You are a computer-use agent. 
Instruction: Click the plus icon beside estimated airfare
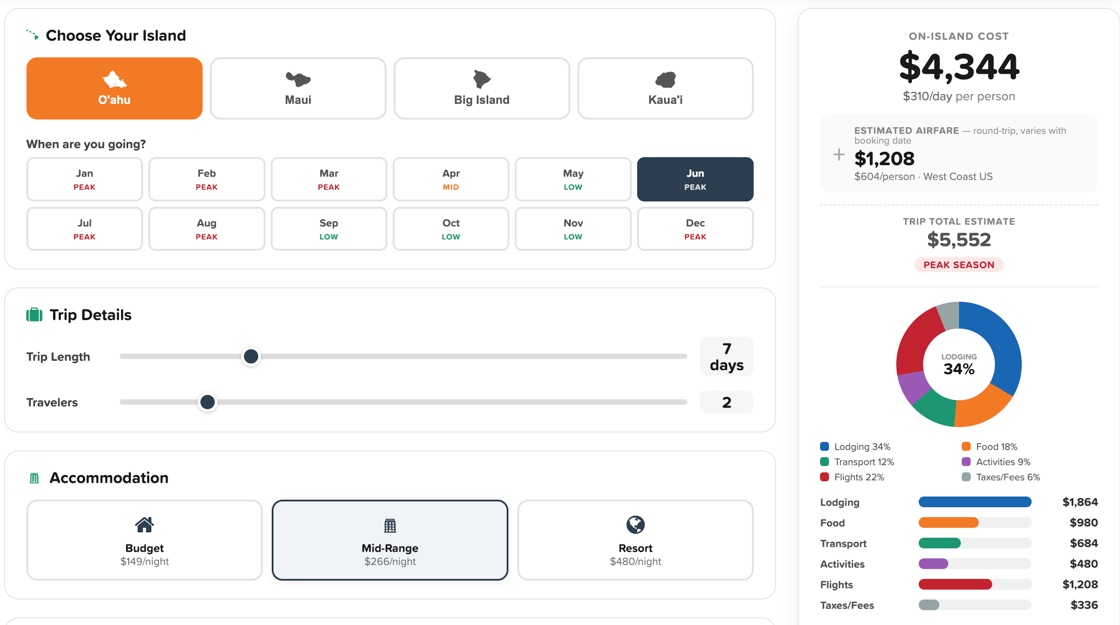[839, 154]
